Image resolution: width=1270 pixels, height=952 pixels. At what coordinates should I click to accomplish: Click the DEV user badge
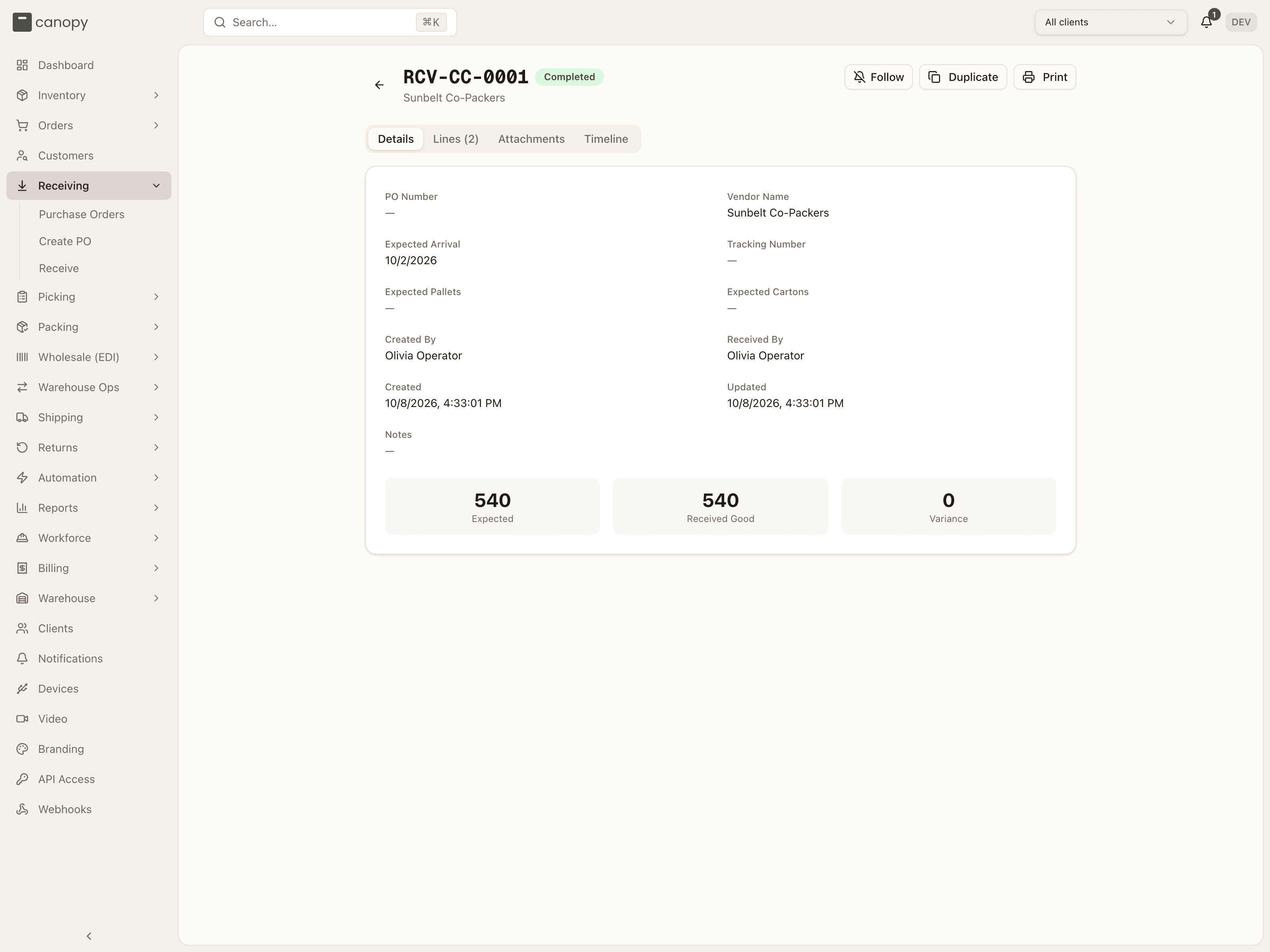click(1241, 22)
